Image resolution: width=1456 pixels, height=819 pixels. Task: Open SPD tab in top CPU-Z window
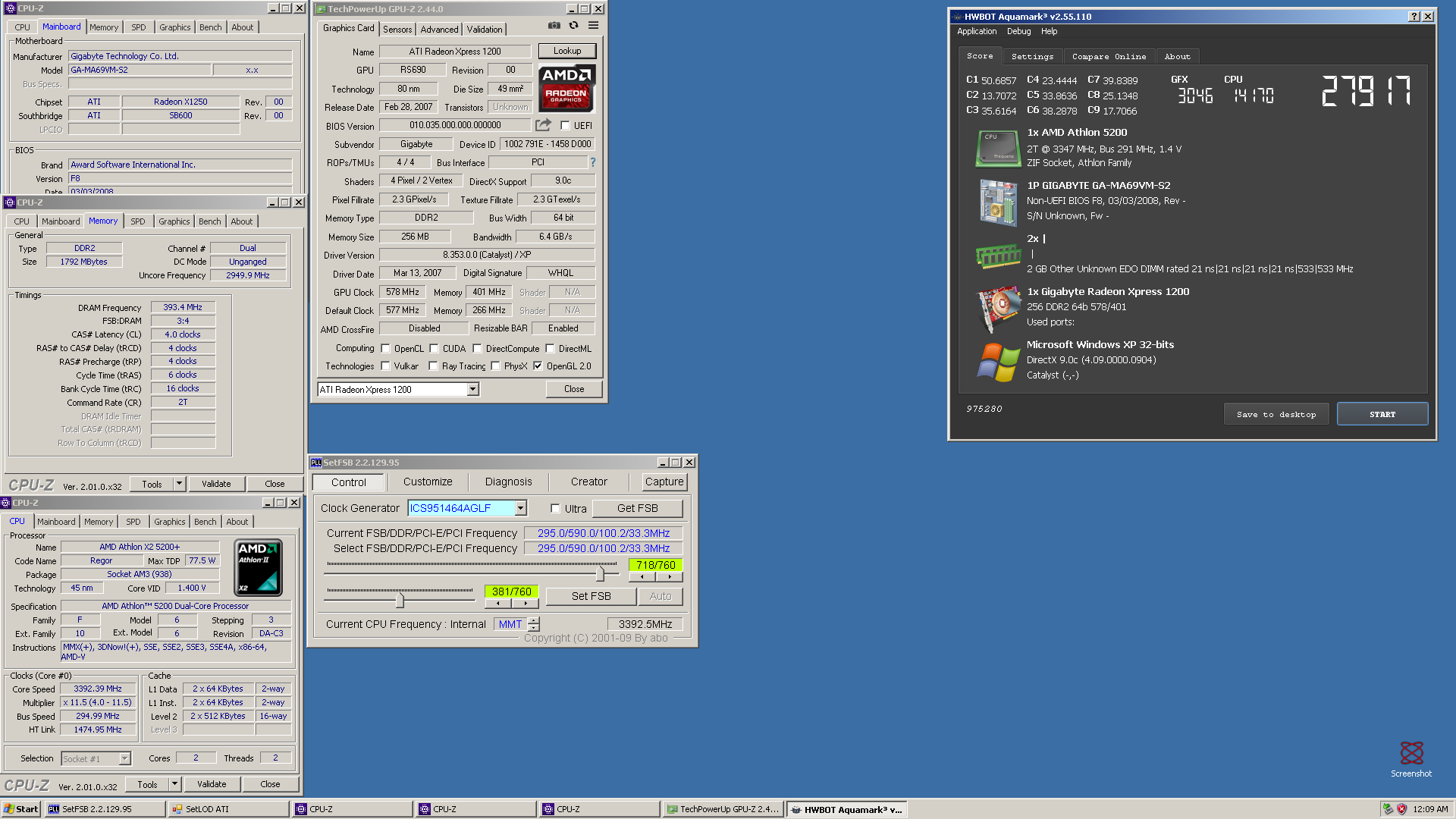click(x=138, y=27)
